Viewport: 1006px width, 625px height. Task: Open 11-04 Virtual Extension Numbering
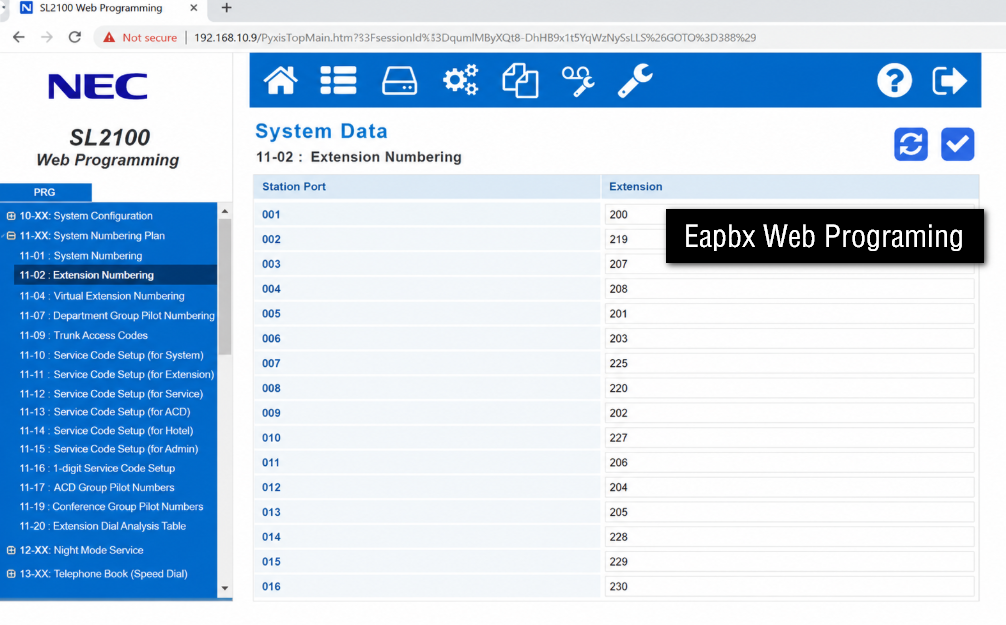[102, 296]
